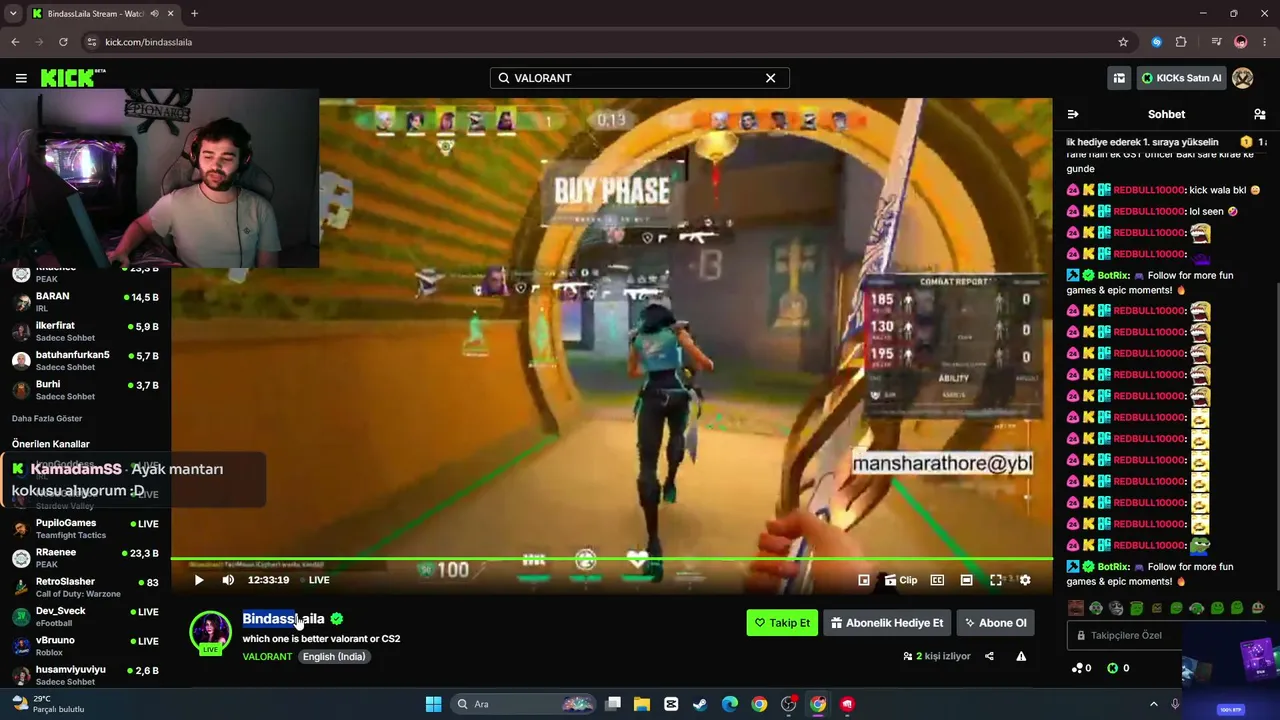Open husamviyuviyu recommended channel
1280x720 pixels.
85,675
